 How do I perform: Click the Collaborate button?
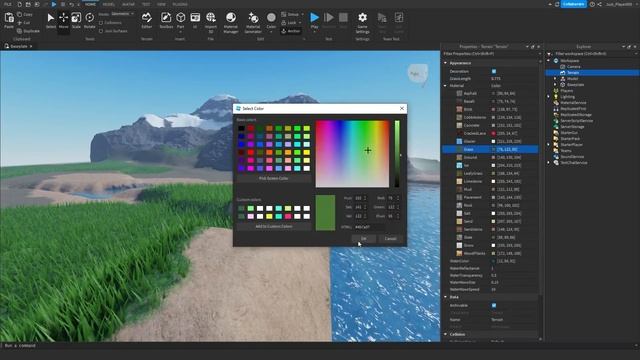point(573,4)
